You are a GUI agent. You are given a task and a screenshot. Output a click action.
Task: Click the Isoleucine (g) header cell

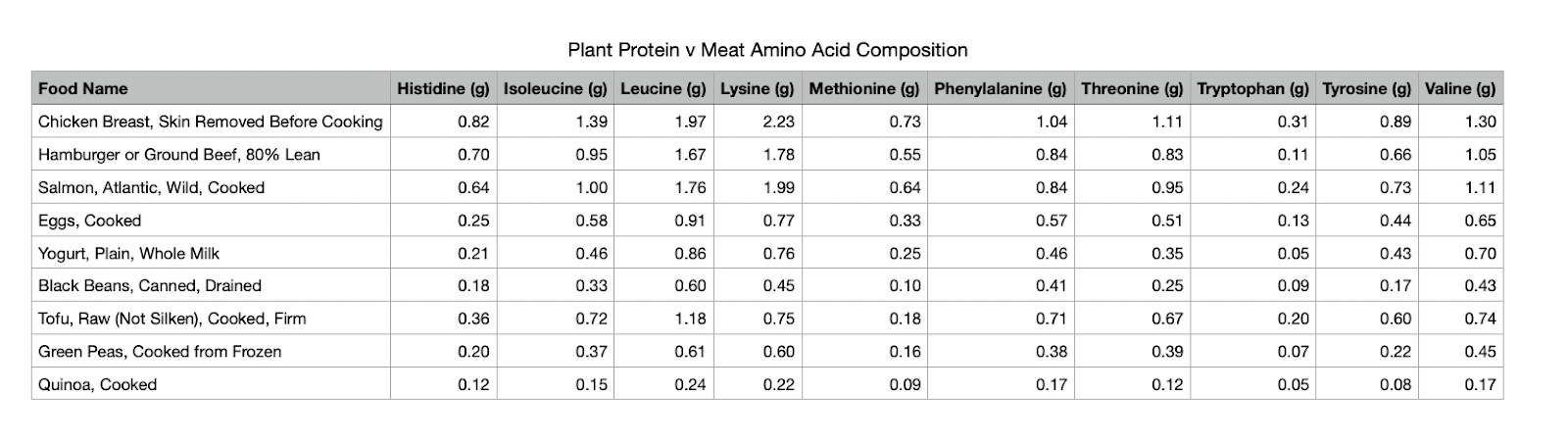click(x=556, y=88)
